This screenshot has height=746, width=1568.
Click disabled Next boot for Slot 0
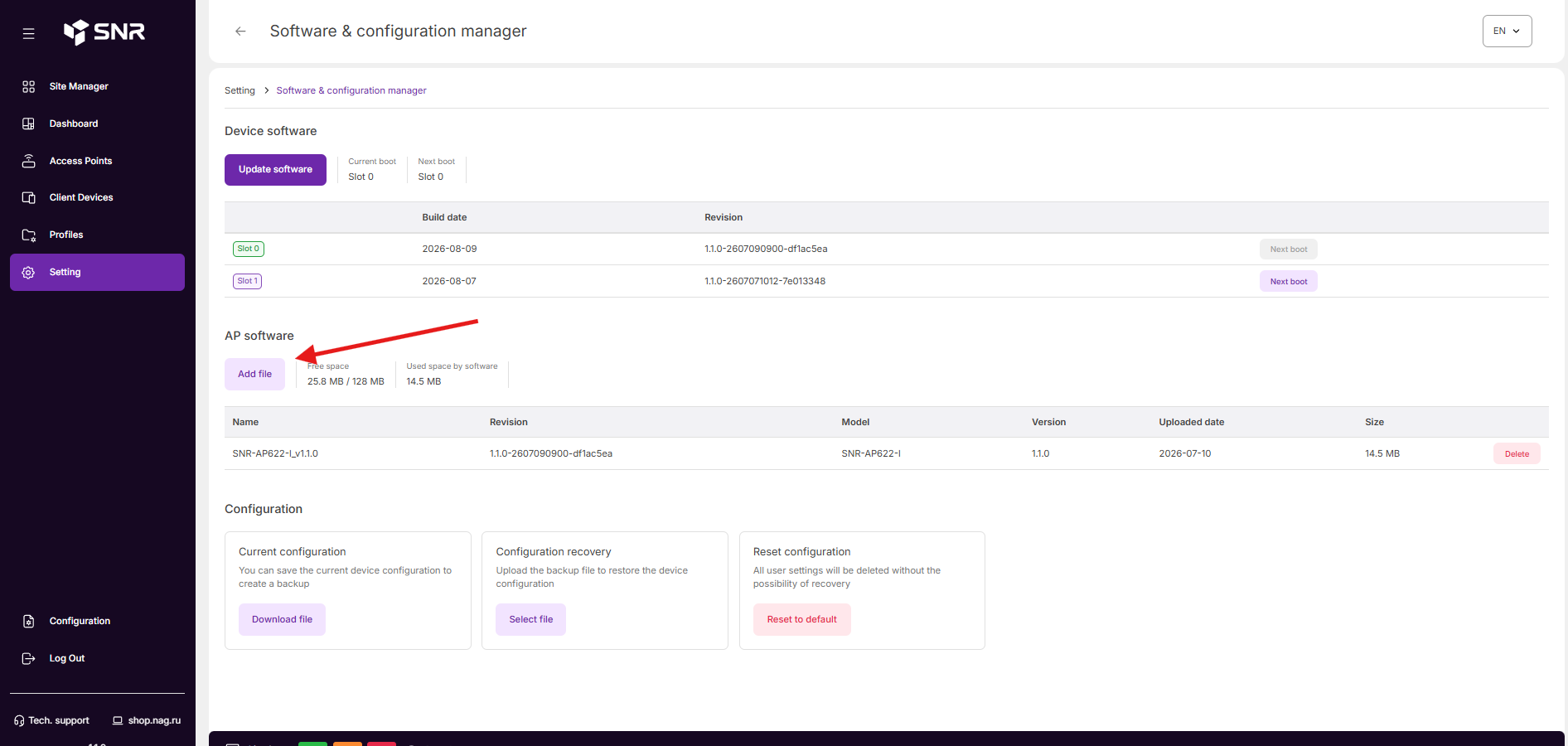click(x=1288, y=249)
